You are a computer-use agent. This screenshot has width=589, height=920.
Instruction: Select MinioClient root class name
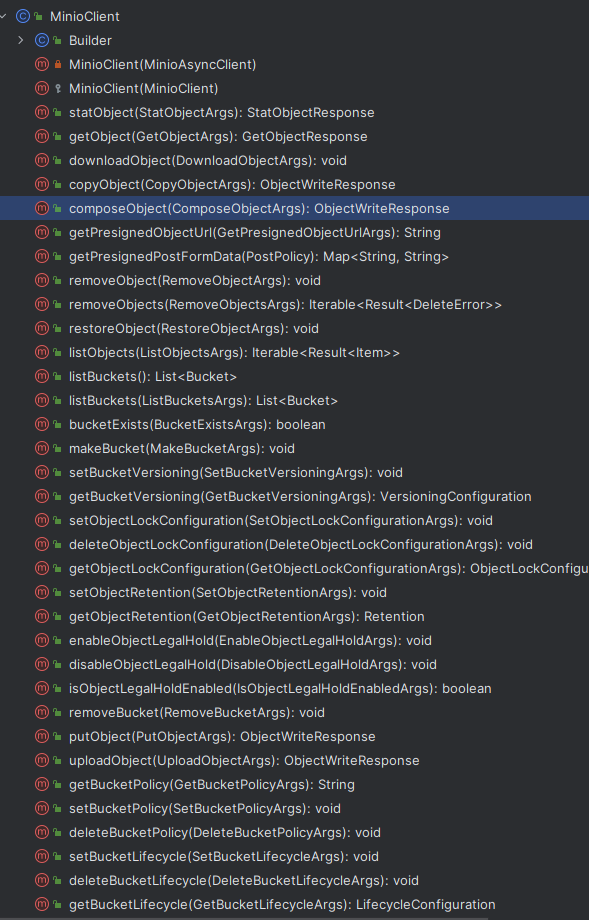pyautogui.click(x=84, y=16)
